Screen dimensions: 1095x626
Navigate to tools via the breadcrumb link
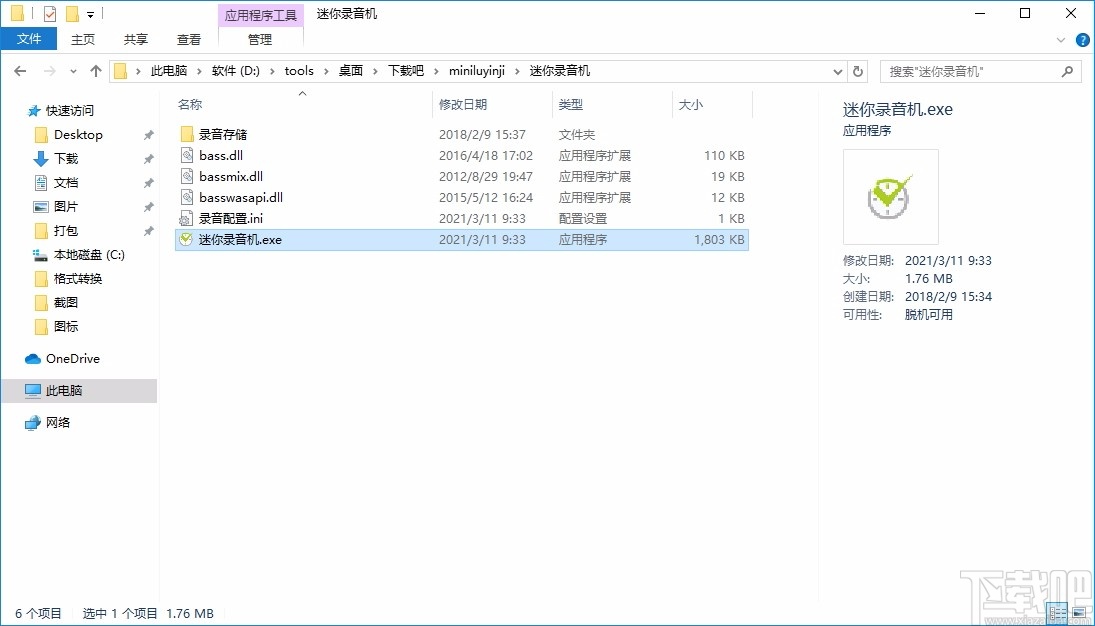[x=299, y=71]
